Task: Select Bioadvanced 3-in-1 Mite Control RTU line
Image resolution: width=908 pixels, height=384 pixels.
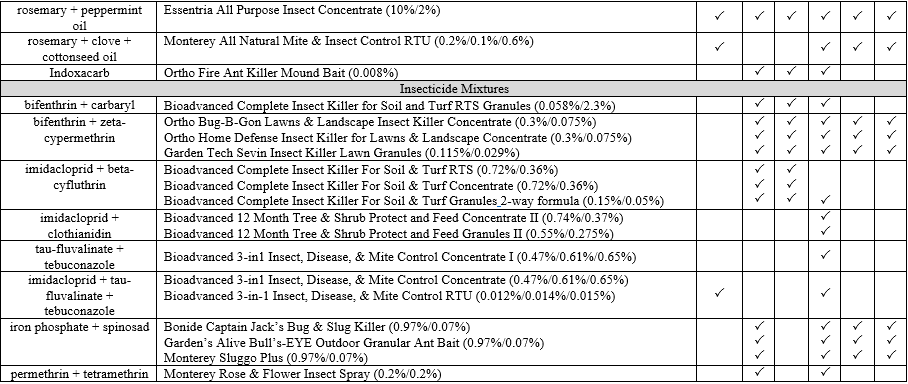Action: click(x=389, y=296)
